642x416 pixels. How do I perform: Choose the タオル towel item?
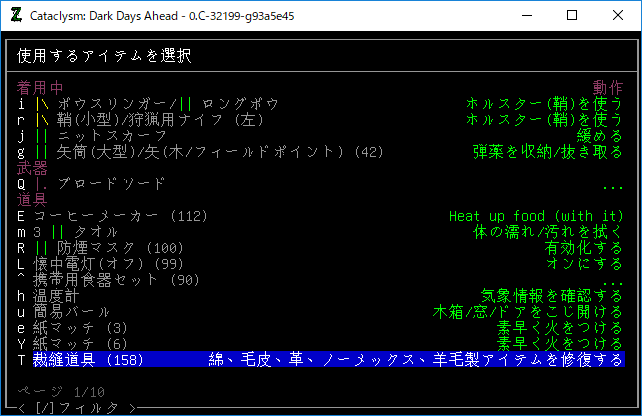pyautogui.click(x=88, y=231)
